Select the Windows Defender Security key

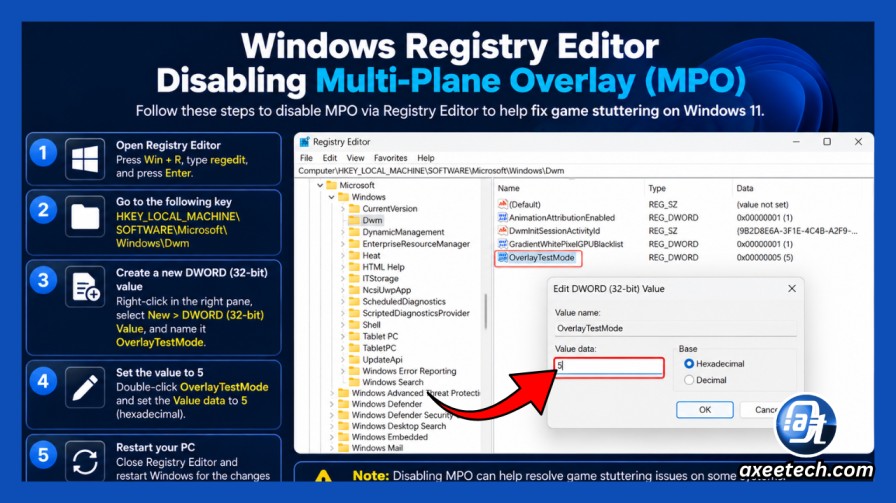coord(402,415)
